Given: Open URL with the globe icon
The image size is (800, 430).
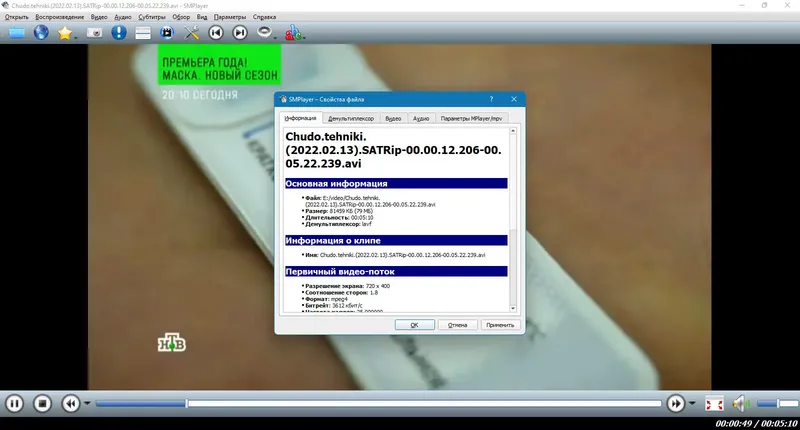Looking at the screenshot, I should coord(41,33).
